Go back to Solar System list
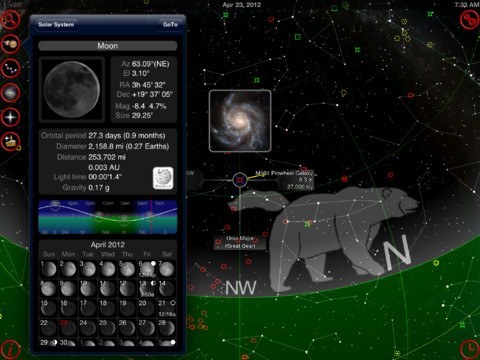480x360 pixels. (x=56, y=24)
